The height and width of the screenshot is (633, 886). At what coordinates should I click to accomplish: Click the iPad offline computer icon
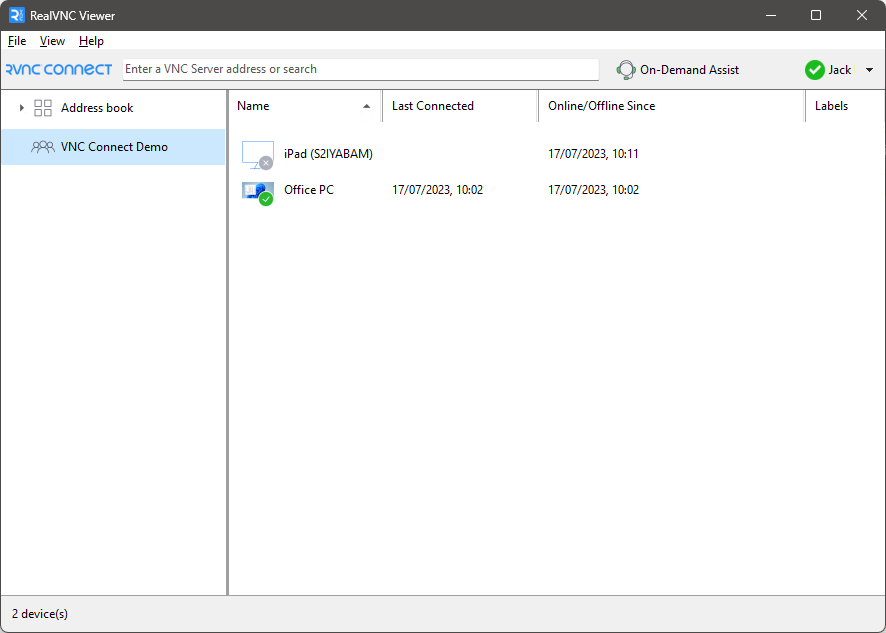point(258,155)
